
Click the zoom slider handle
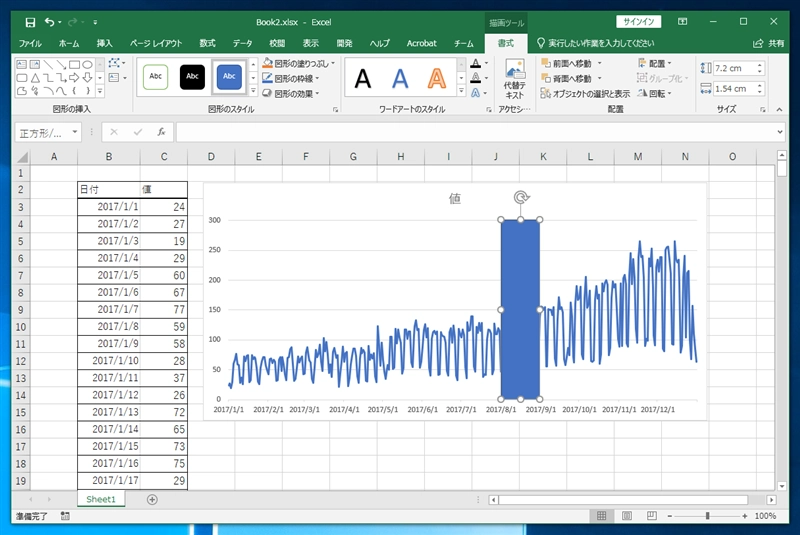[x=707, y=516]
